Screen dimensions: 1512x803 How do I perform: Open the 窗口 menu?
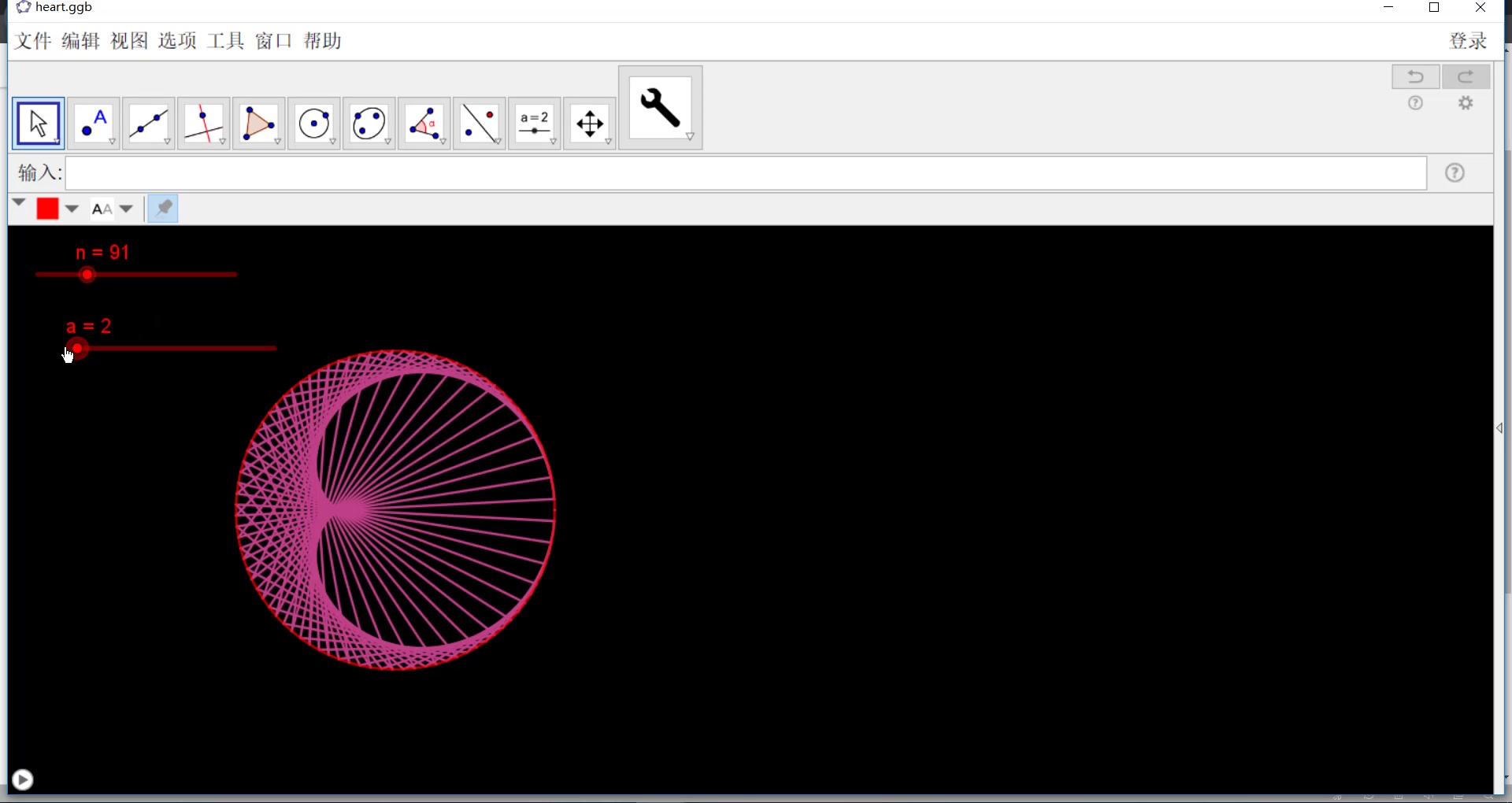point(274,41)
